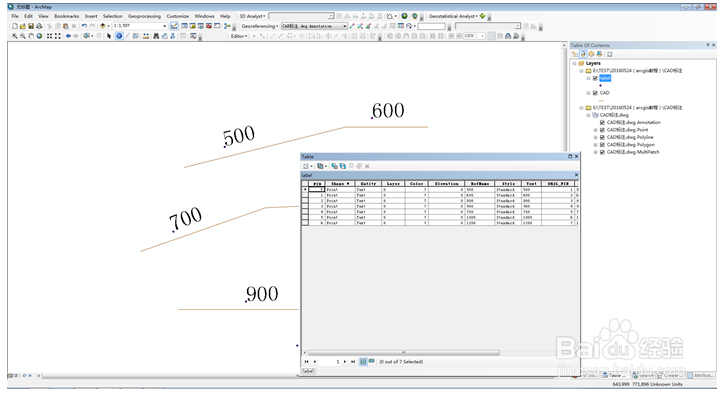The height and width of the screenshot is (396, 725).
Task: Switch to List By Drawing Order view
Action: 575,54
